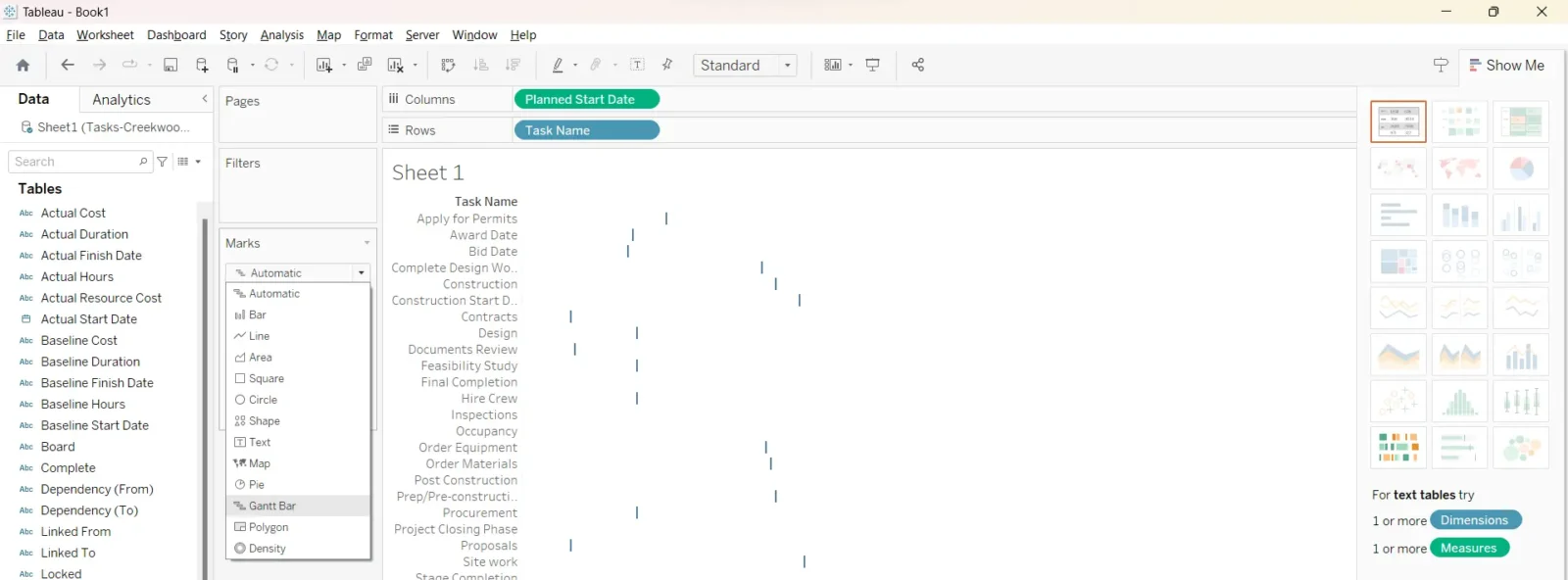Open the Data Guide icon
The height and width of the screenshot is (580, 1568).
[x=1441, y=65]
